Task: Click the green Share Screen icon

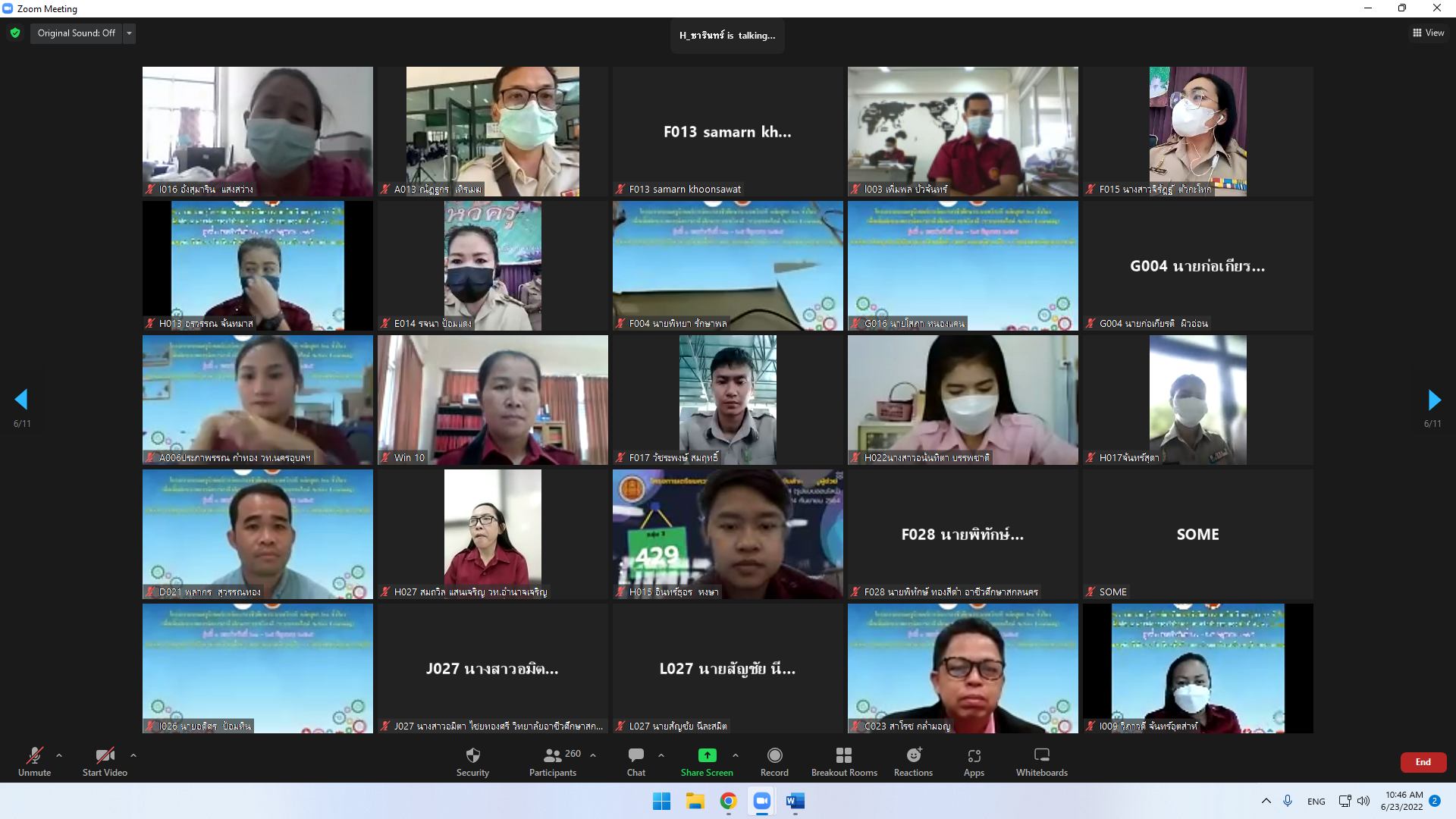Action: point(707,755)
